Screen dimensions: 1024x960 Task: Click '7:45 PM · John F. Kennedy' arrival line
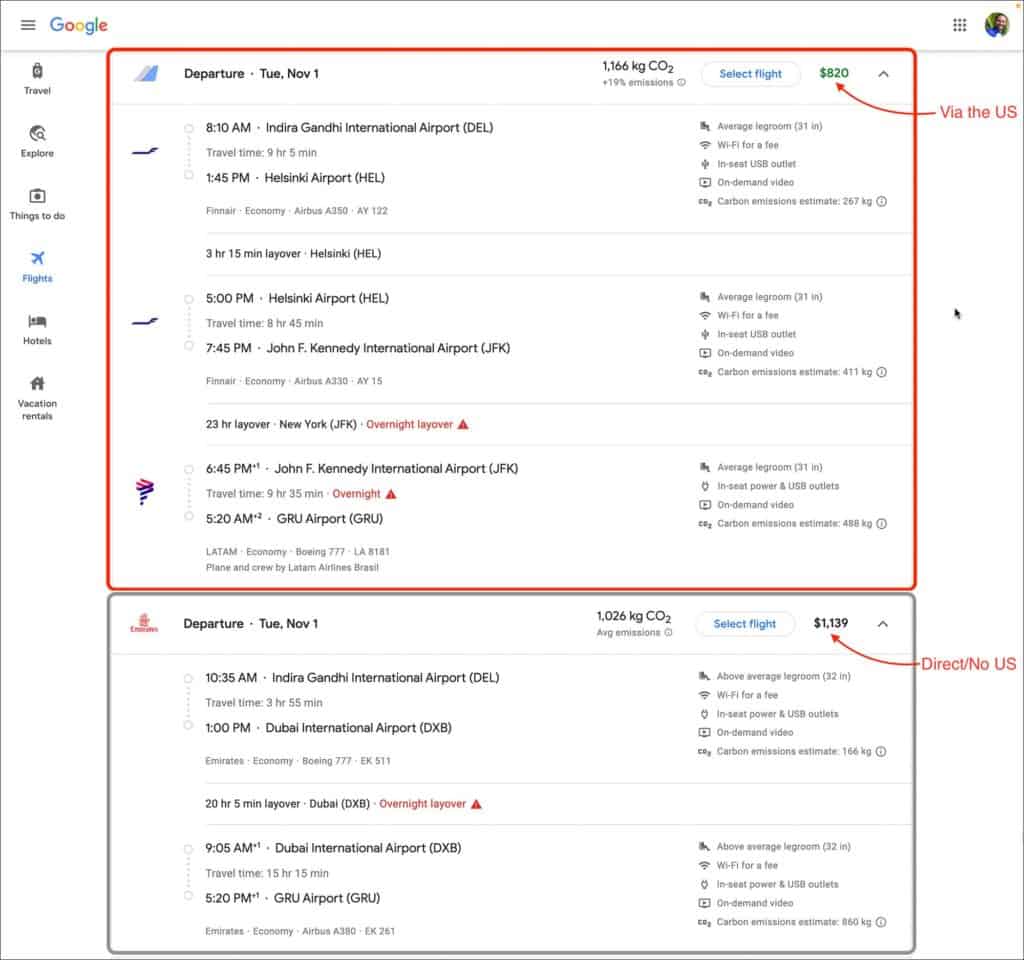(358, 348)
